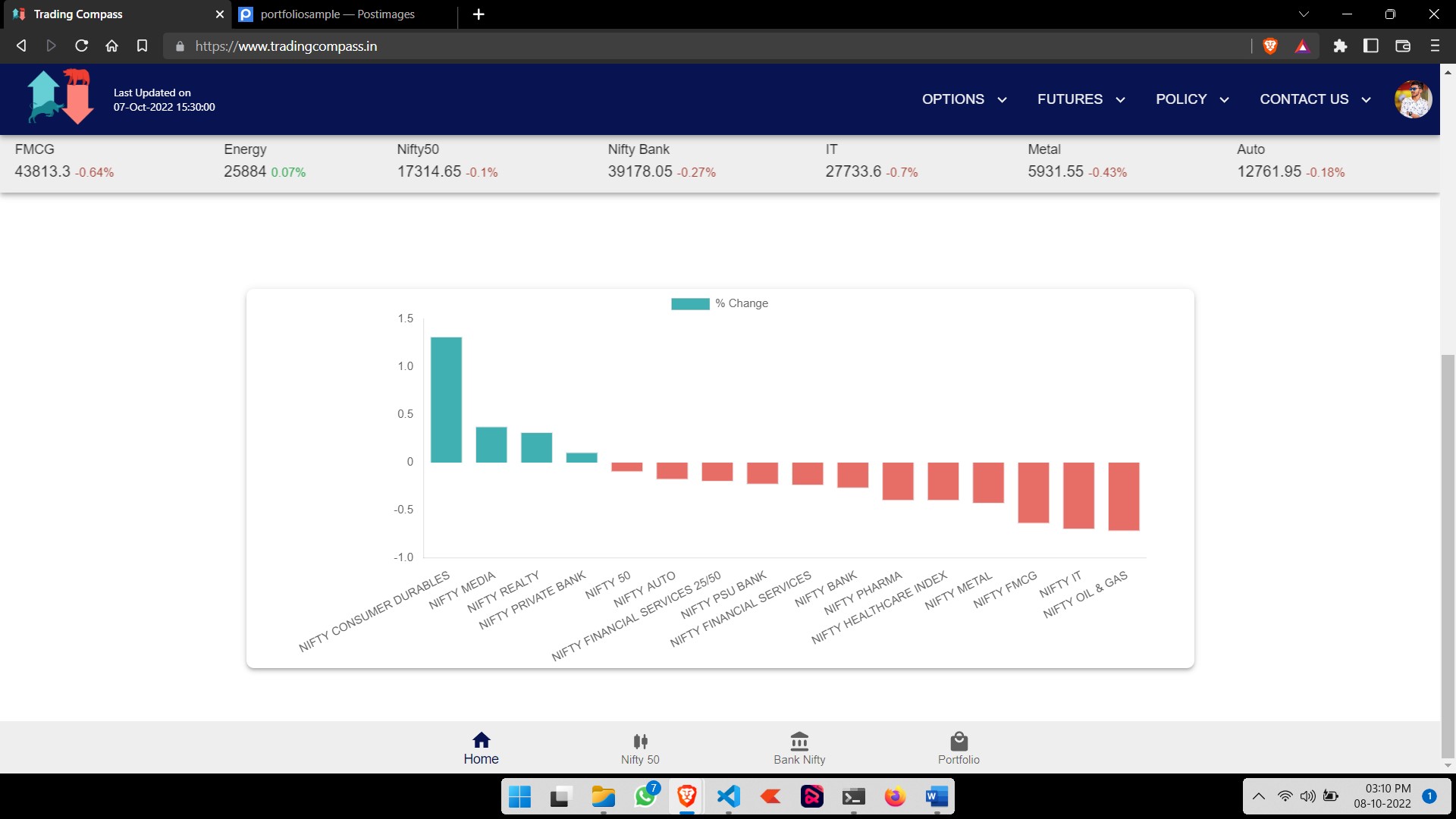The width and height of the screenshot is (1456, 819).
Task: Click the address bar URL field
Action: coord(705,45)
